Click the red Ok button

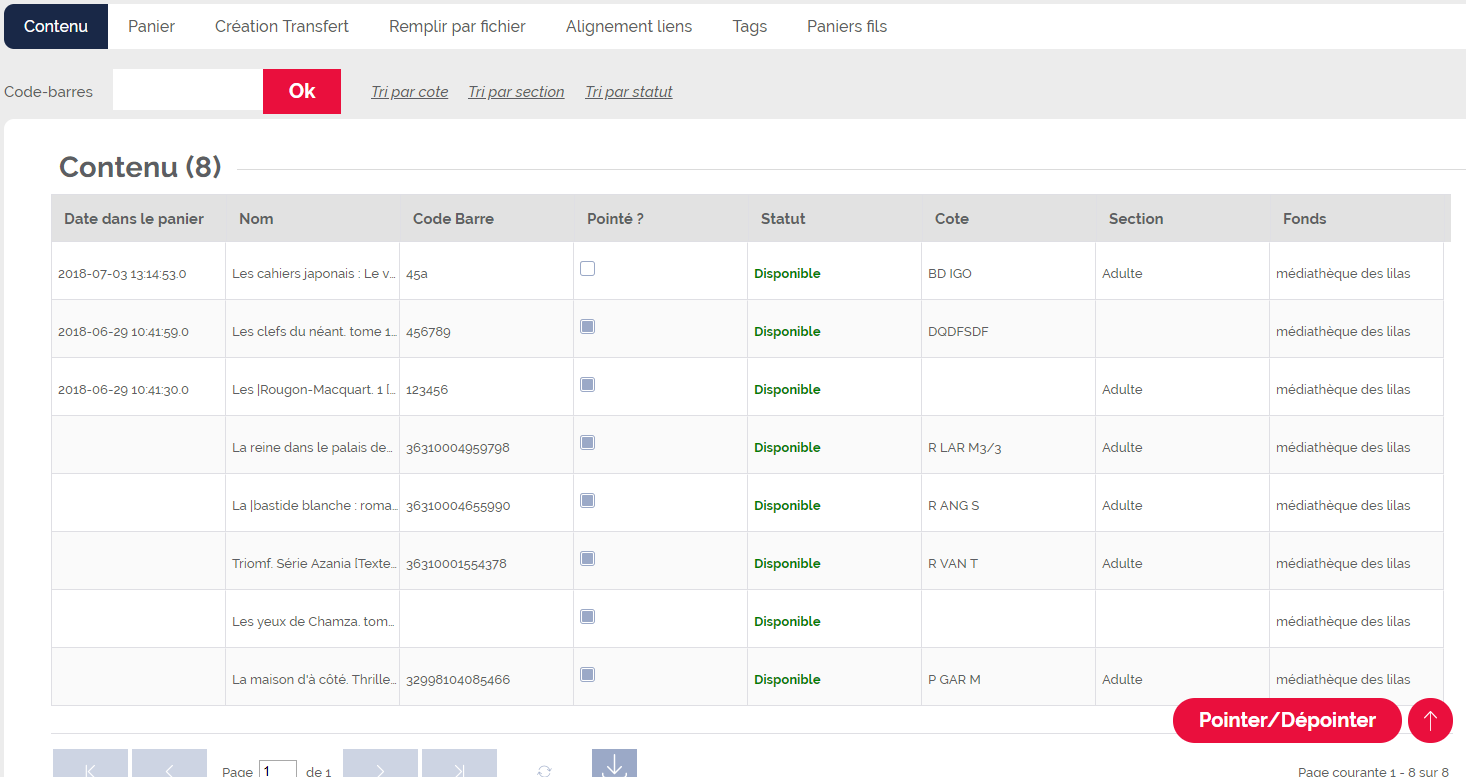[302, 91]
